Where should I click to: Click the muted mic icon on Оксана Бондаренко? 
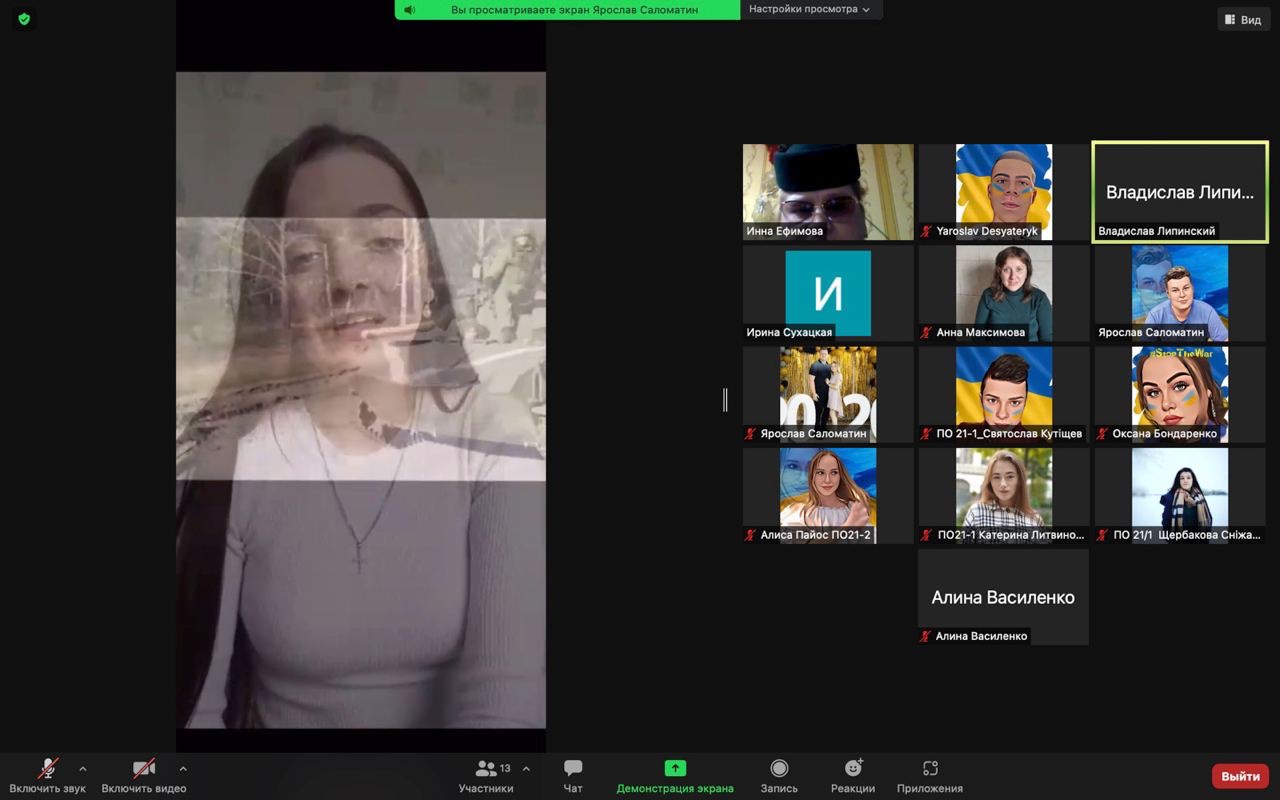[1102, 434]
